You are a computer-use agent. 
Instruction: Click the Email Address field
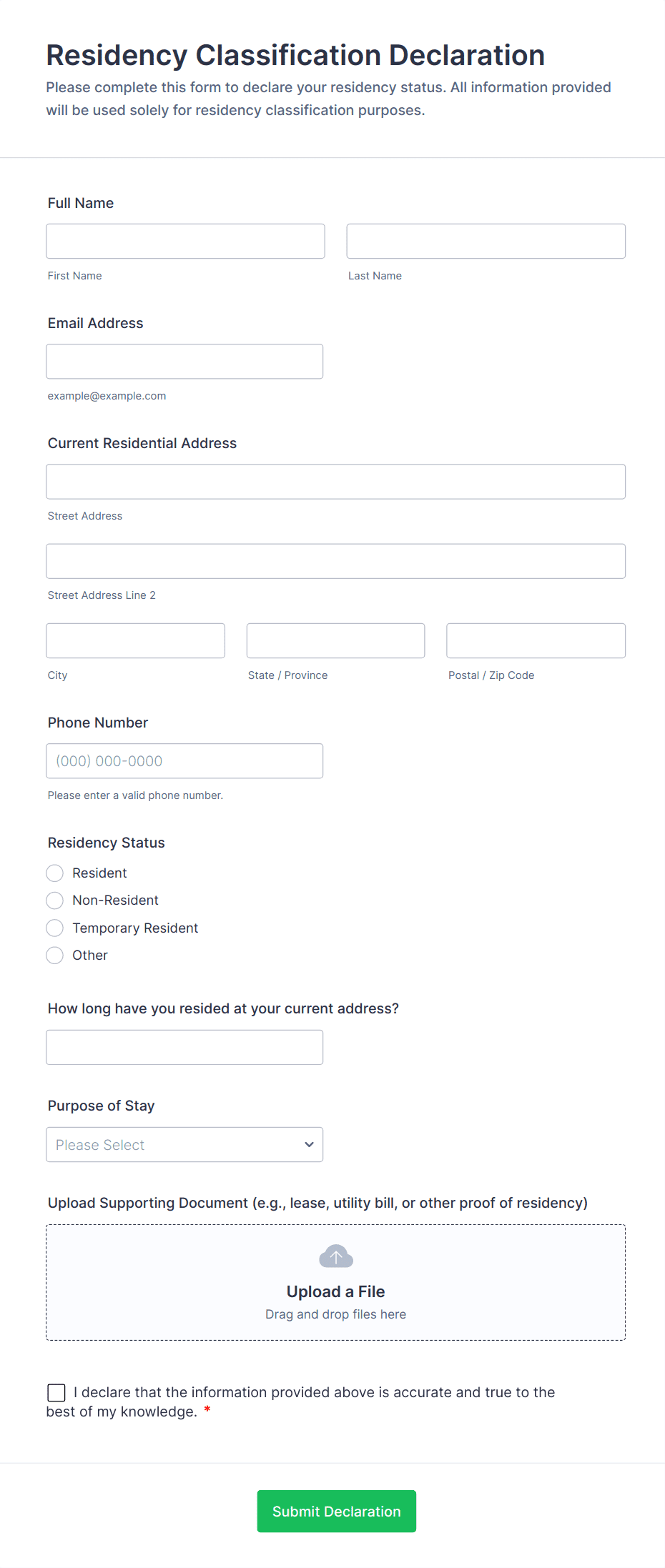[x=184, y=361]
